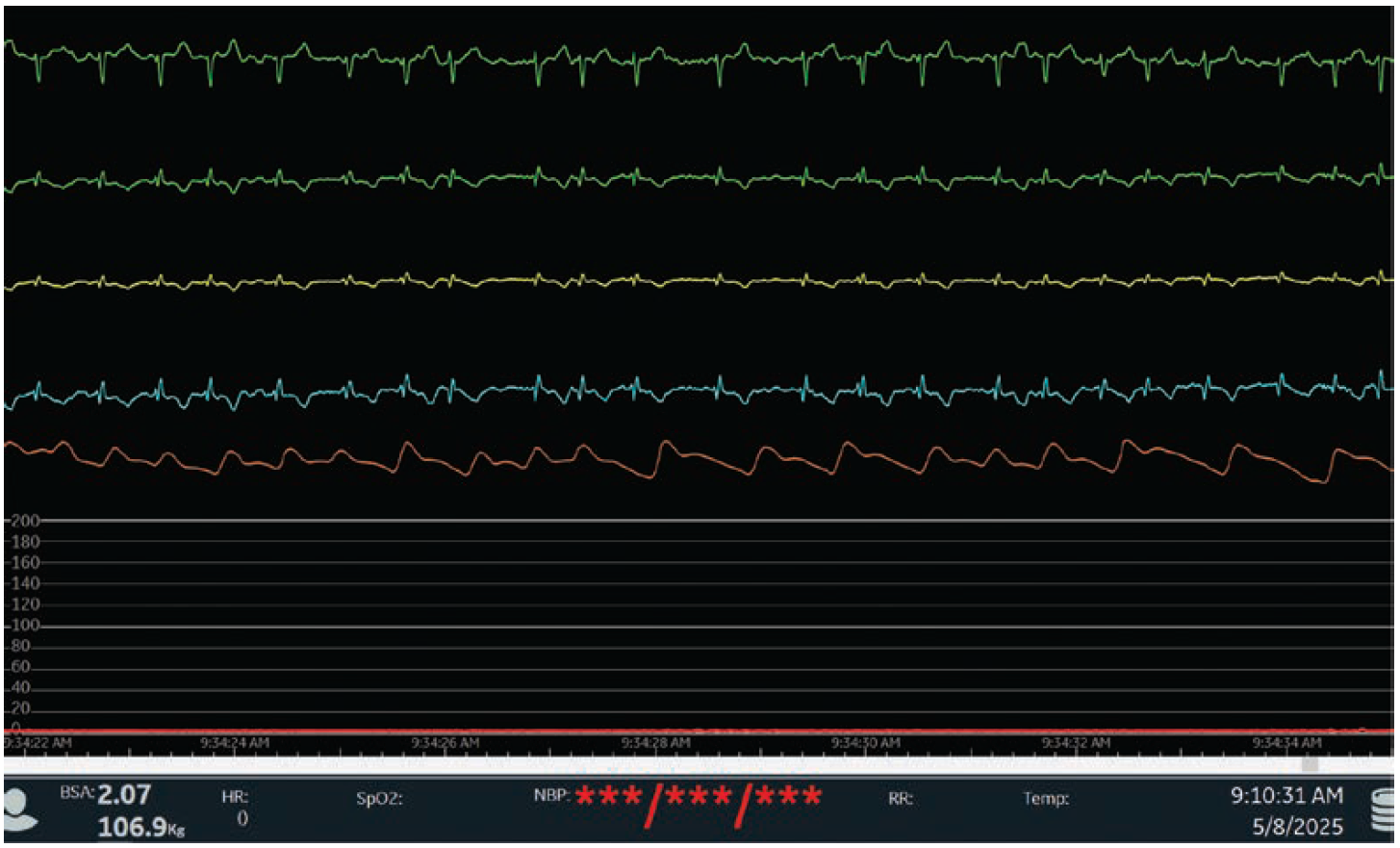Click the BSA value 2.07

pyautogui.click(x=124, y=795)
